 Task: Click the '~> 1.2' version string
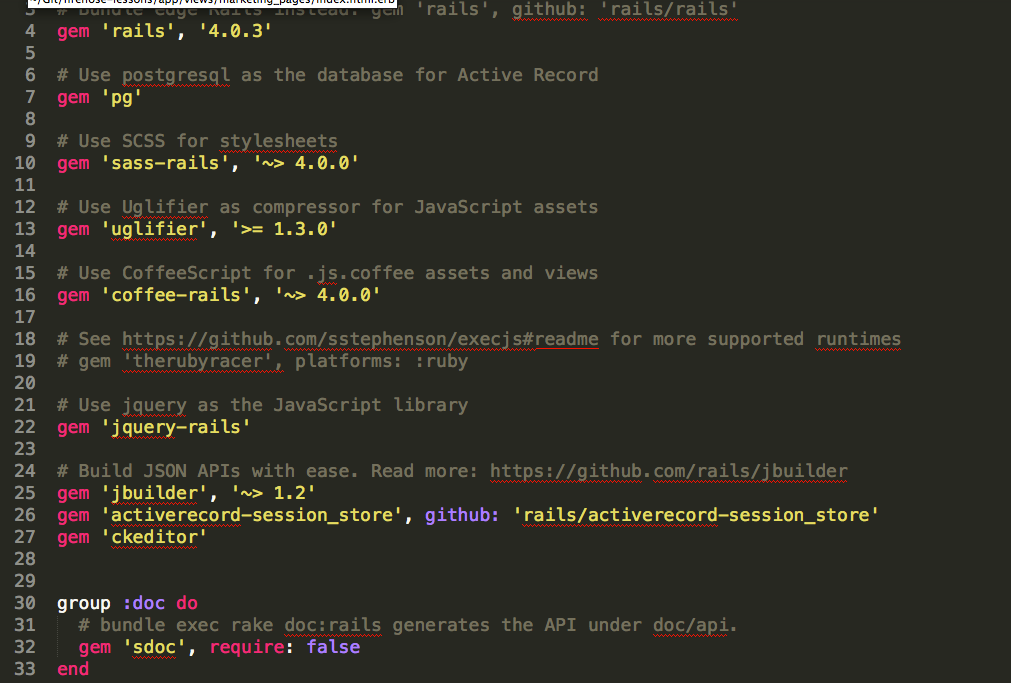[273, 493]
